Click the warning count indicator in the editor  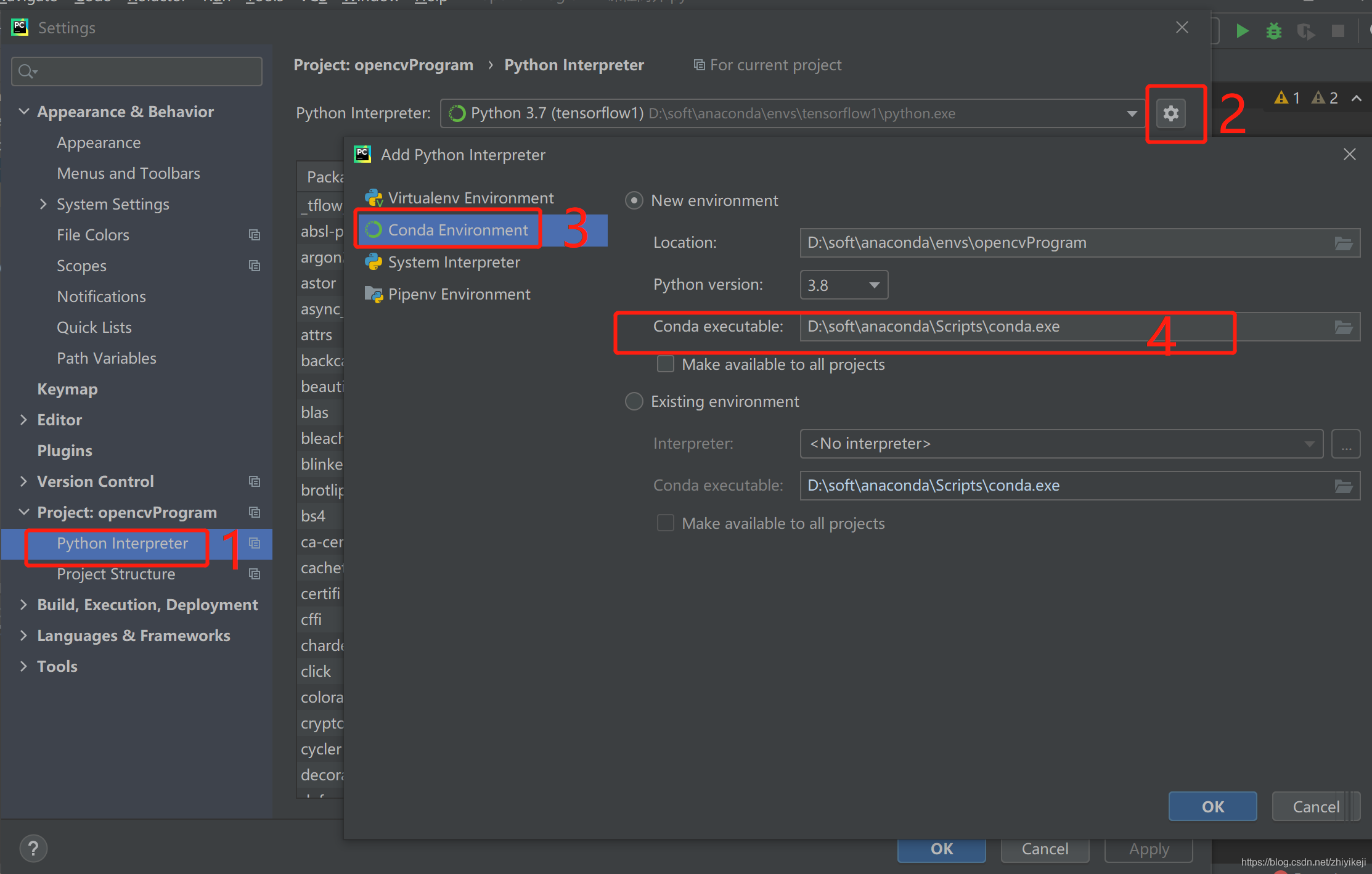tap(1287, 98)
